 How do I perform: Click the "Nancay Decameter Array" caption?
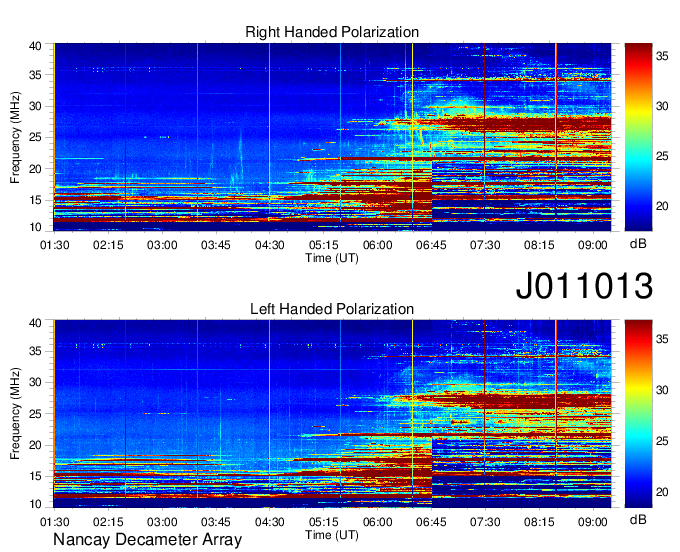(x=147, y=540)
